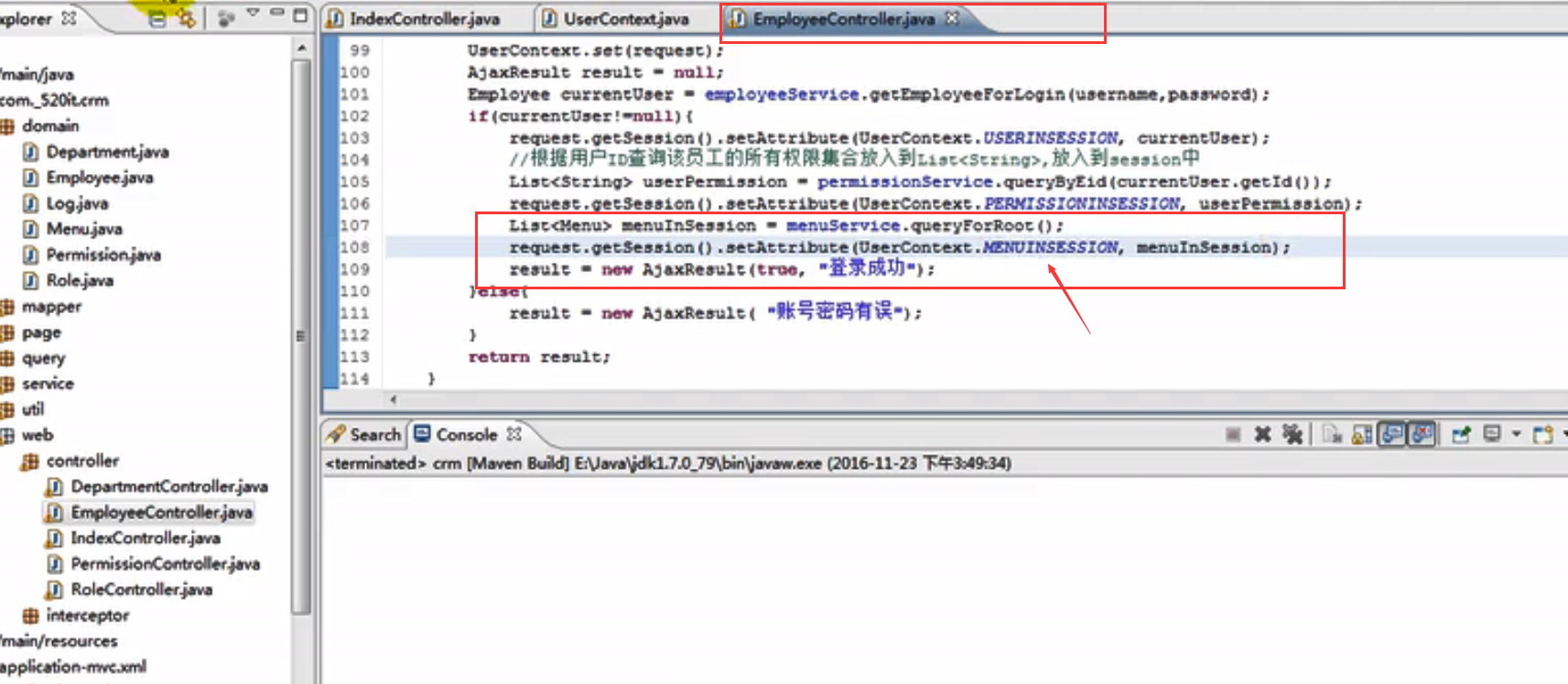The image size is (1568, 684).
Task: Select EmployeeController.java in the Package Explorer
Action: pos(161,512)
